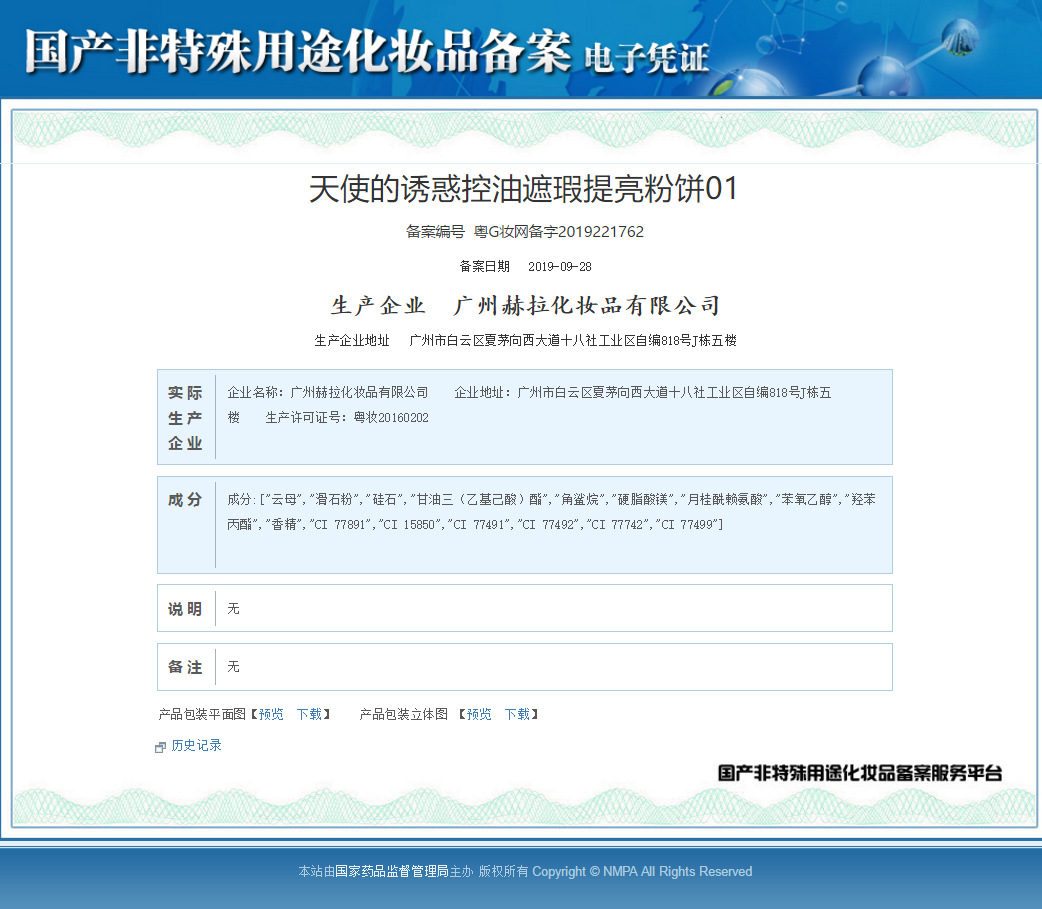The width and height of the screenshot is (1042, 909).
Task: Click ingredient 硬脂酸镁 in list
Action: click(x=643, y=500)
